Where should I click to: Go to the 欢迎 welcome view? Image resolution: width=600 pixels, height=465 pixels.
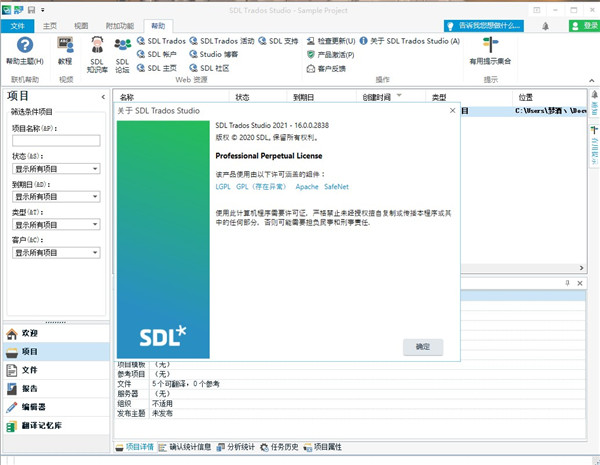[x=30, y=333]
